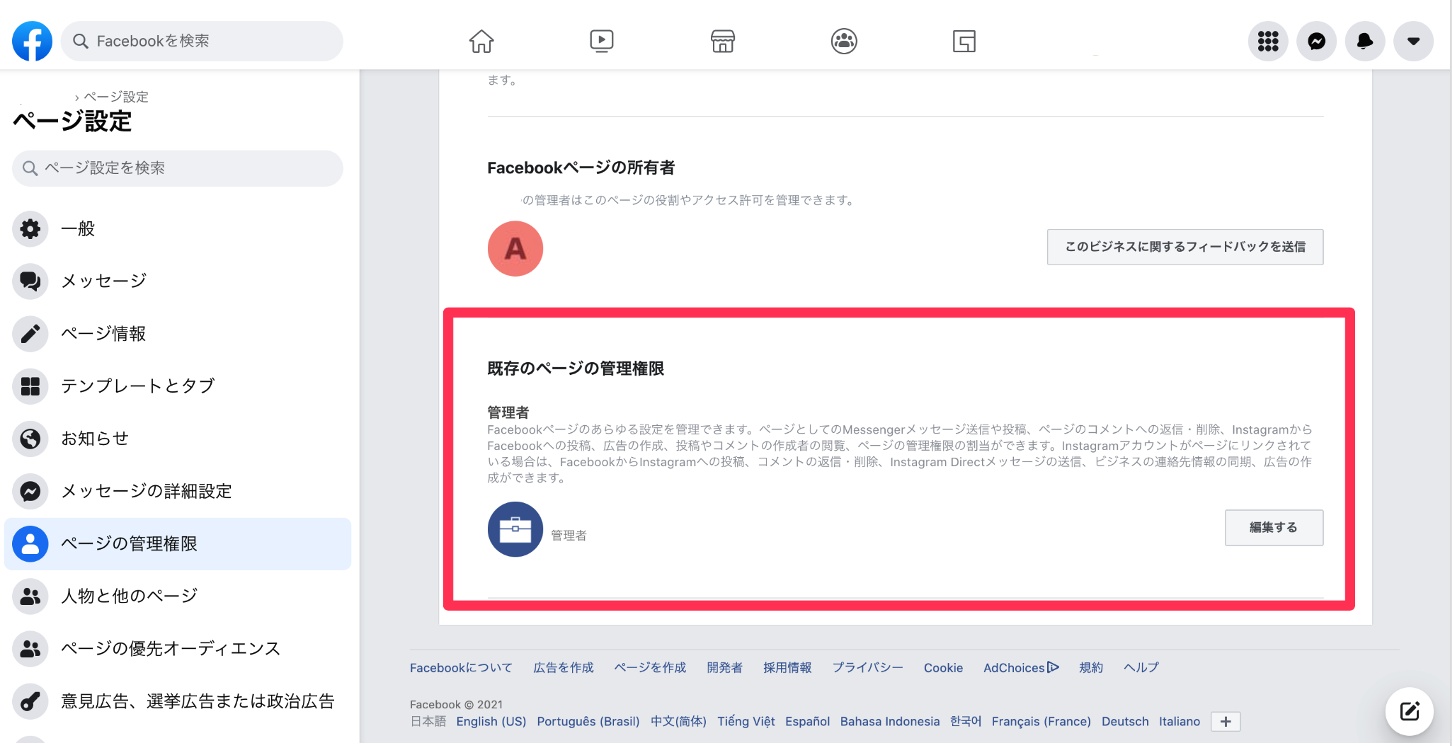Image resolution: width=1452 pixels, height=746 pixels.
Task: Click the Facebook logo
Action: pyautogui.click(x=32, y=41)
